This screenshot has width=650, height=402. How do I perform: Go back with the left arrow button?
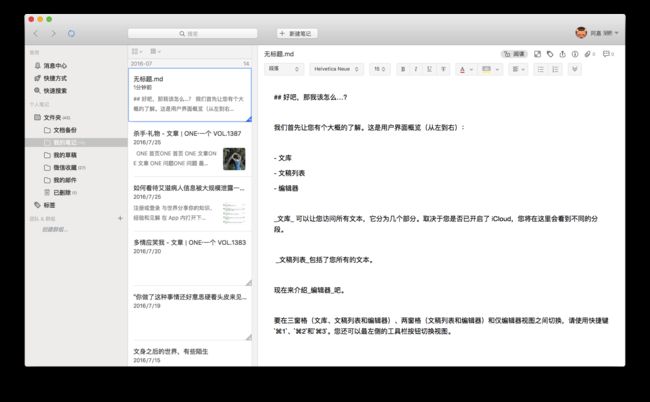point(36,34)
